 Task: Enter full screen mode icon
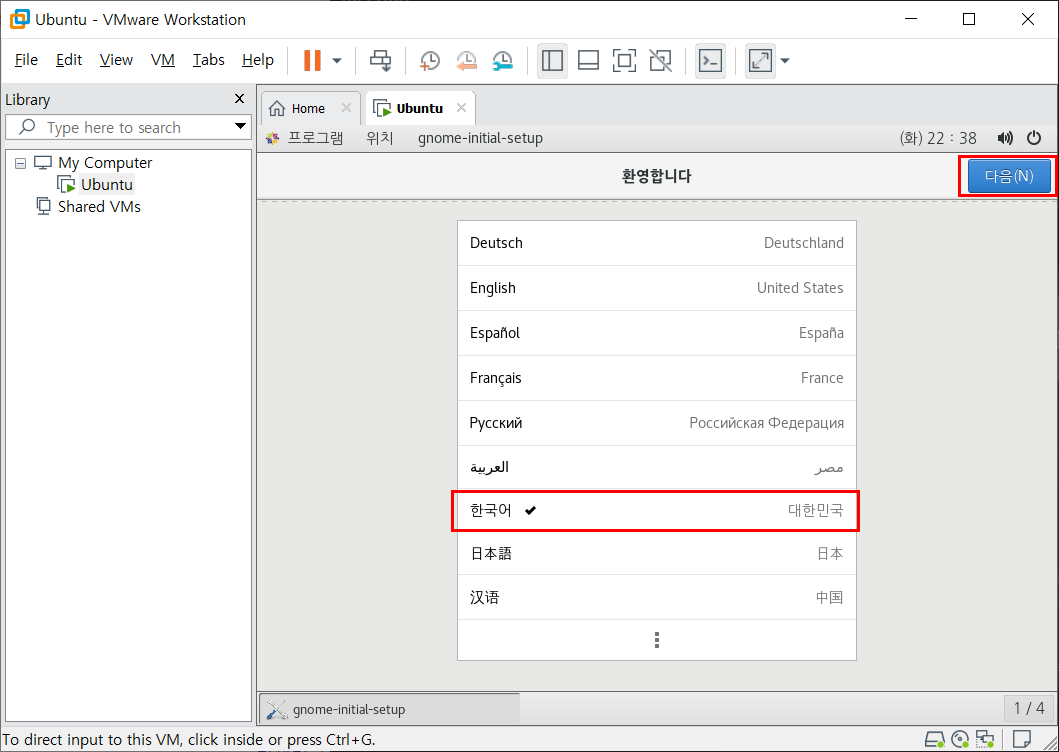point(624,61)
